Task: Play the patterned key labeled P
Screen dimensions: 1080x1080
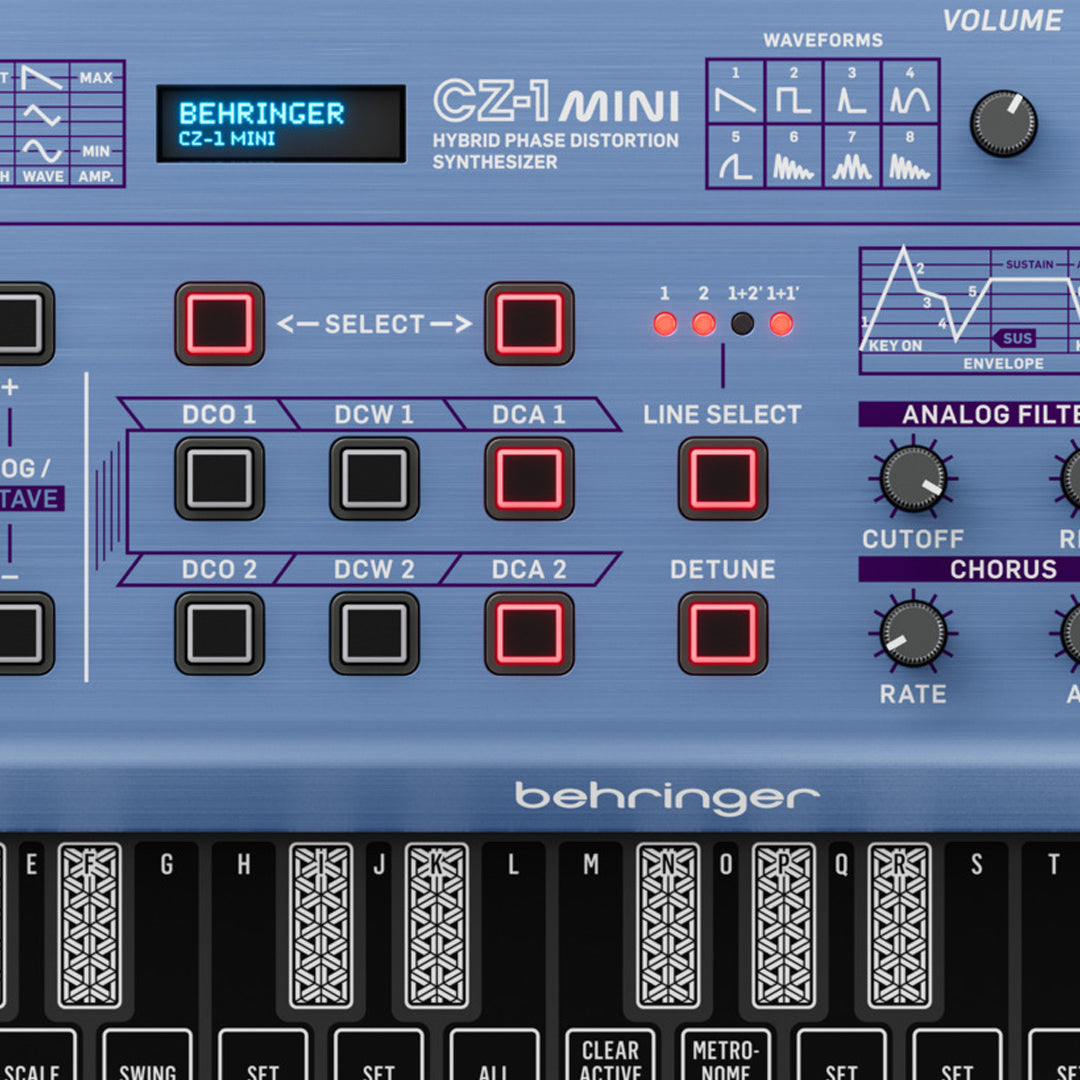Action: (784, 926)
